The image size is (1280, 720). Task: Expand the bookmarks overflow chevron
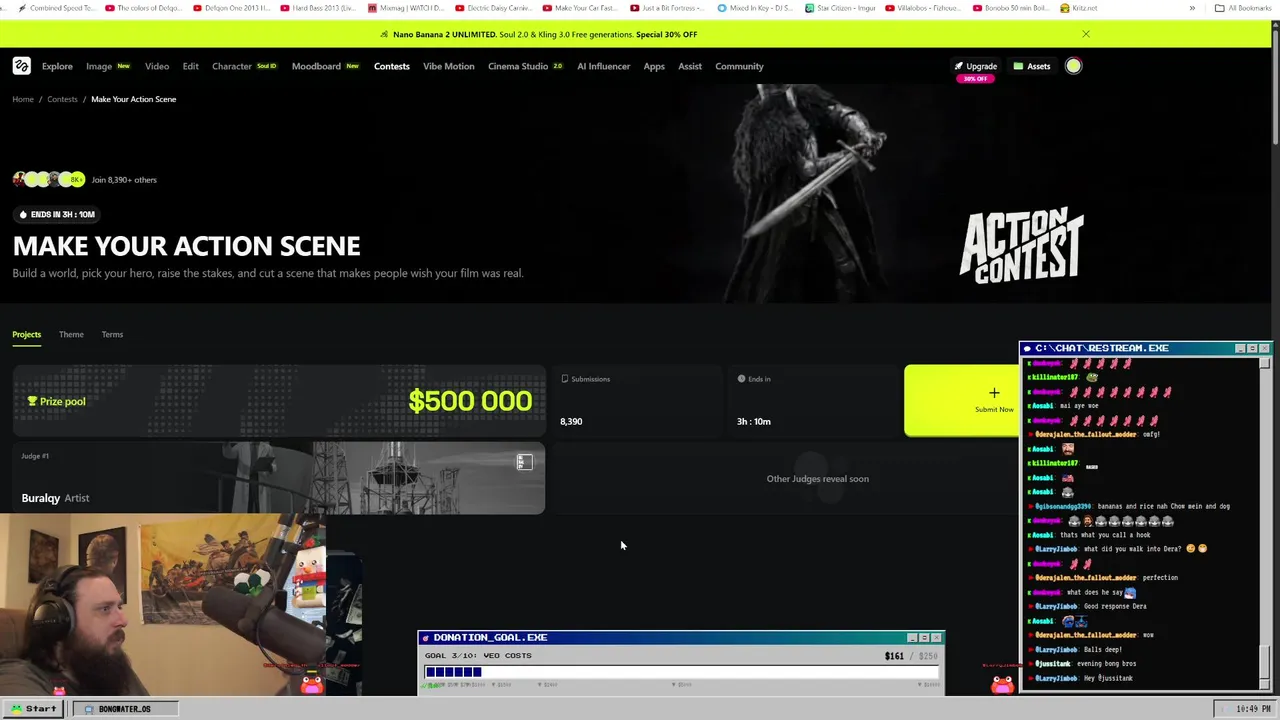pos(1192,8)
